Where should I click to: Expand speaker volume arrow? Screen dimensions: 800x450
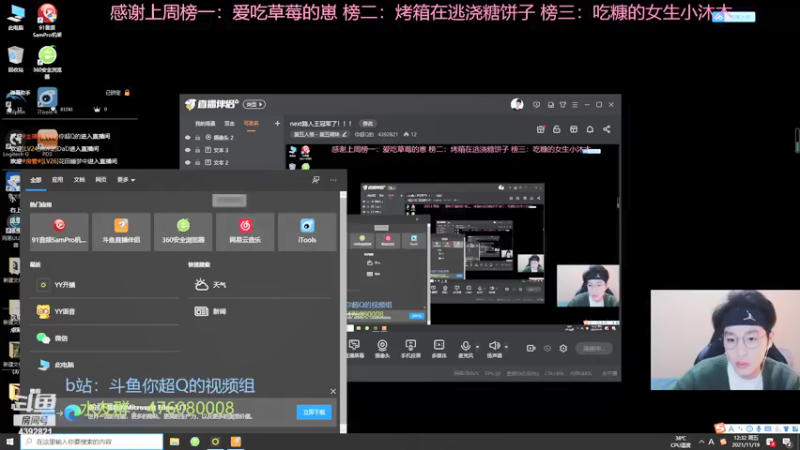pos(506,347)
